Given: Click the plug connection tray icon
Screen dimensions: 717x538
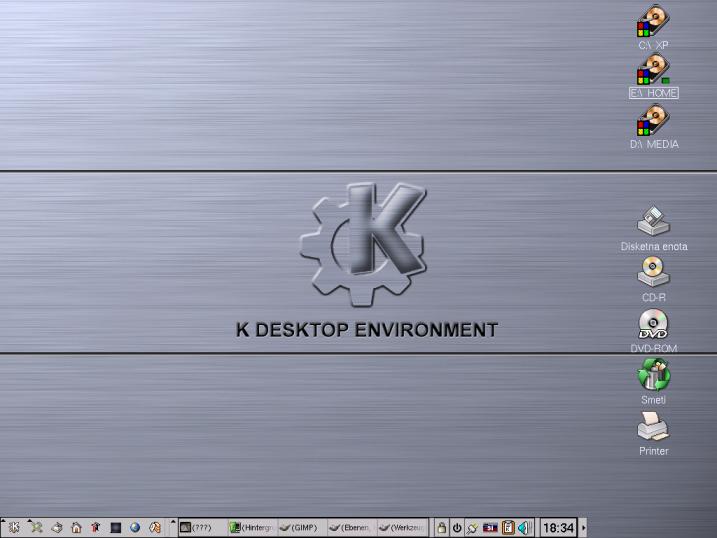Looking at the screenshot, I should 472,528.
